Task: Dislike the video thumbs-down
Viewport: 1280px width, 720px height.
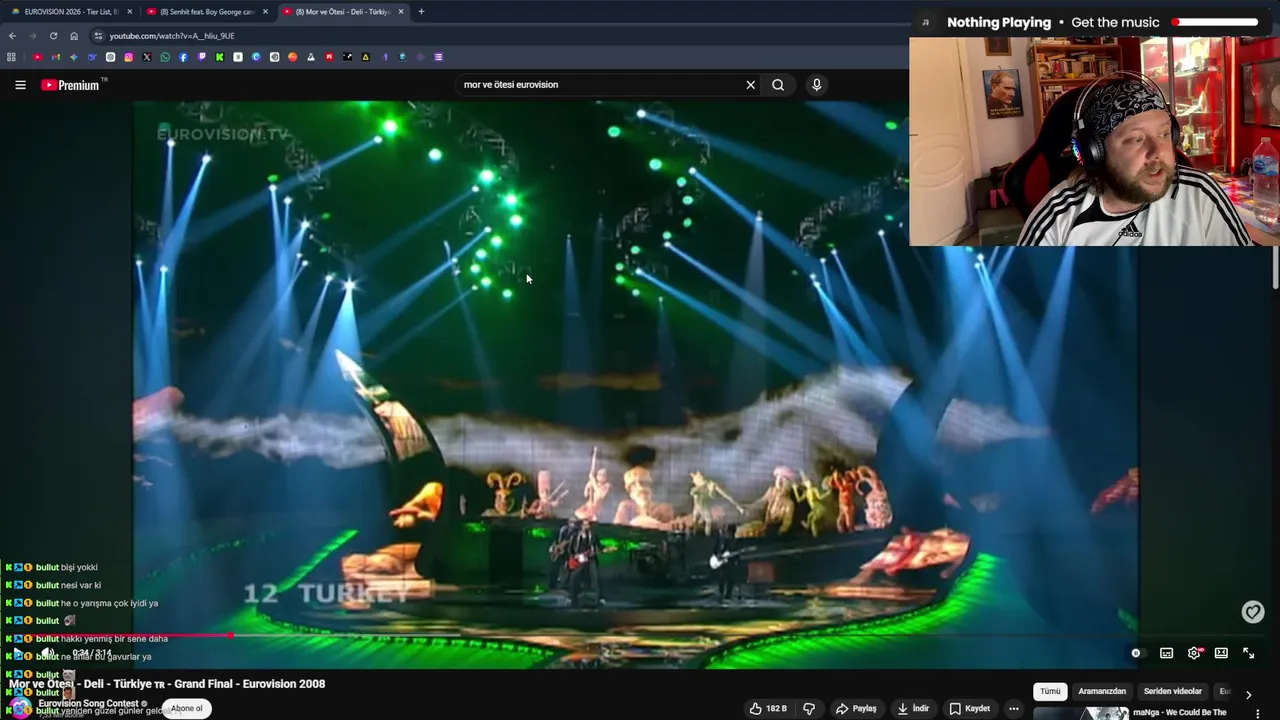Action: [809, 709]
